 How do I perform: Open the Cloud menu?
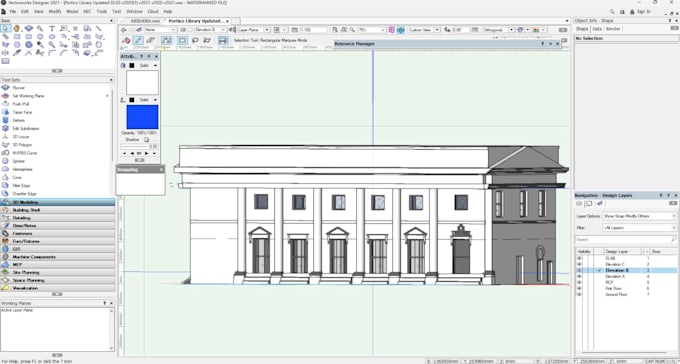(153, 11)
